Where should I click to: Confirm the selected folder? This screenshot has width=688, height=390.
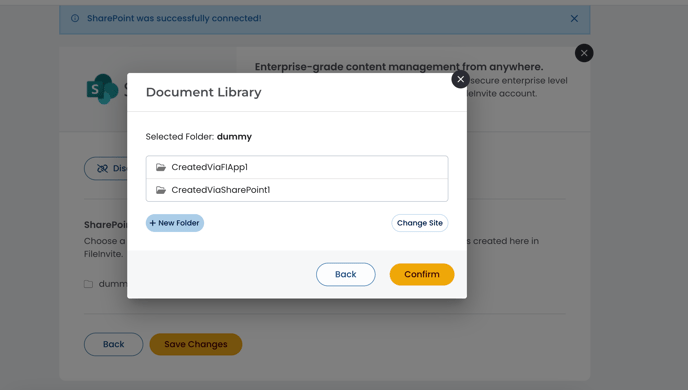pos(422,274)
